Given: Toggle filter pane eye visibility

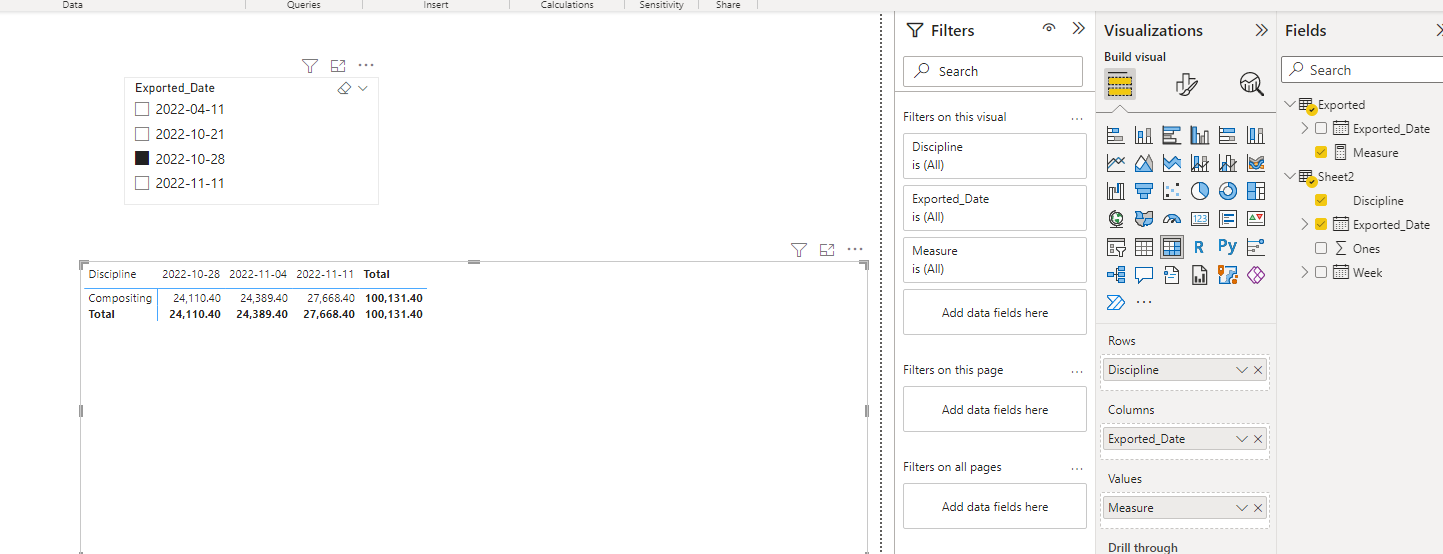Looking at the screenshot, I should click(x=1048, y=29).
